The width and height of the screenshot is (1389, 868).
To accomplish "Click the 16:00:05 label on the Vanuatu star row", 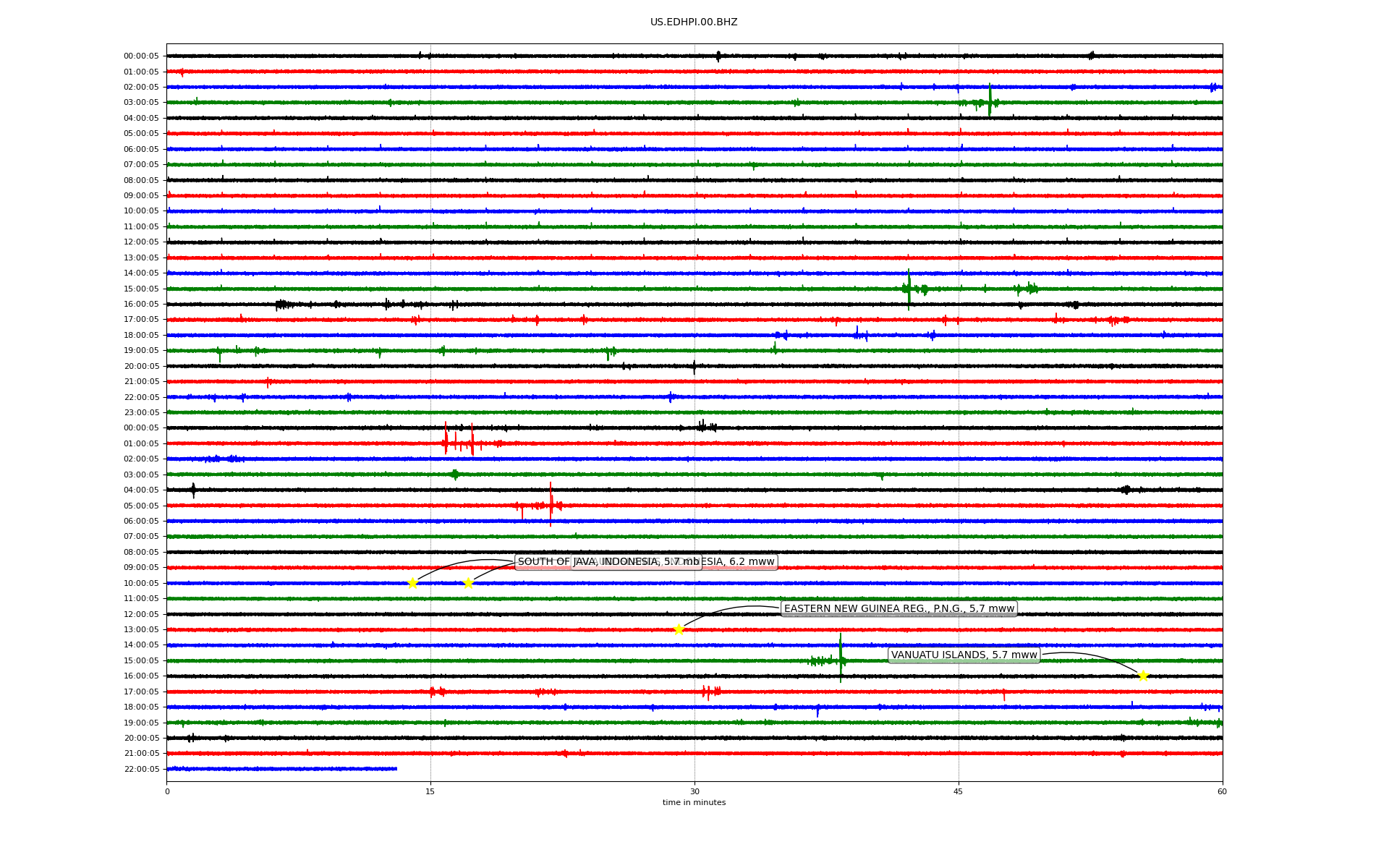I will pos(141,676).
